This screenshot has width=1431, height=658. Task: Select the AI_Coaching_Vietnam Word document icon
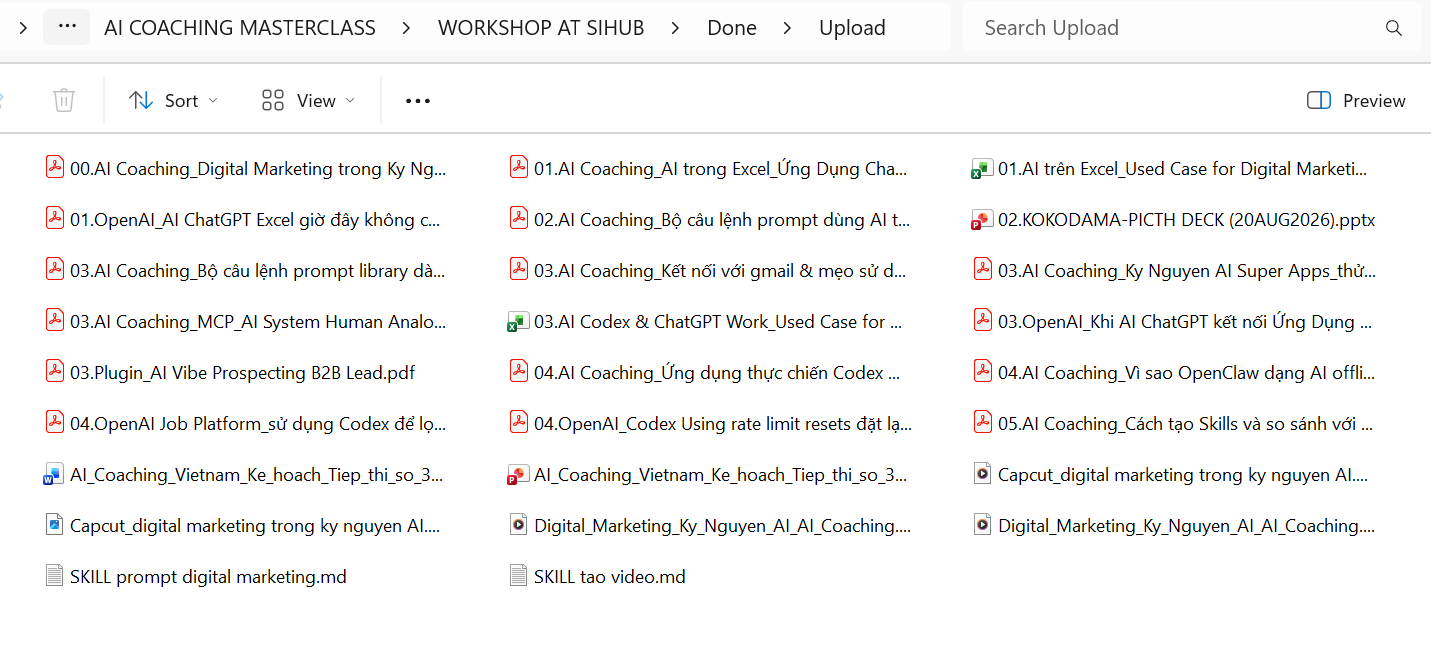pyautogui.click(x=54, y=475)
